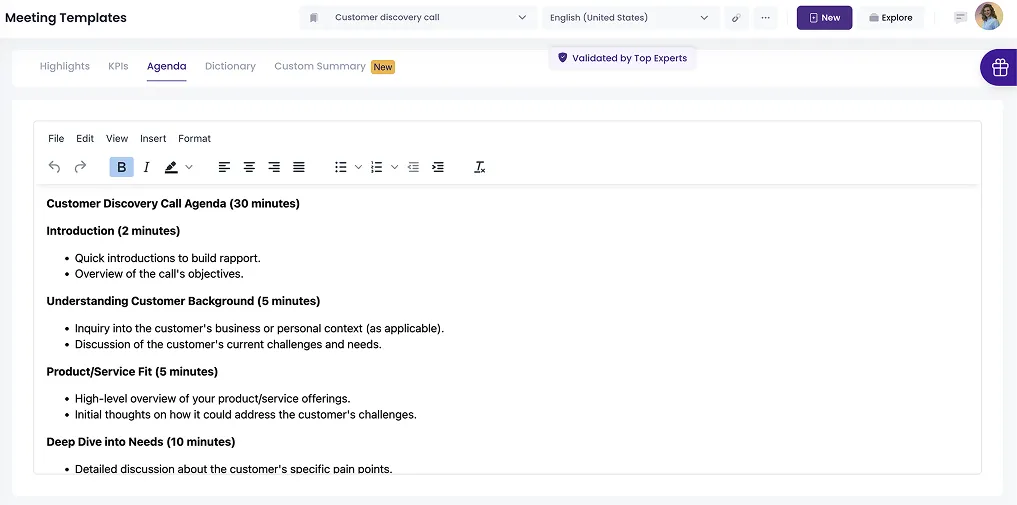Image resolution: width=1017 pixels, height=505 pixels.
Task: Switch to the Dictionary tab
Action: pyautogui.click(x=230, y=66)
